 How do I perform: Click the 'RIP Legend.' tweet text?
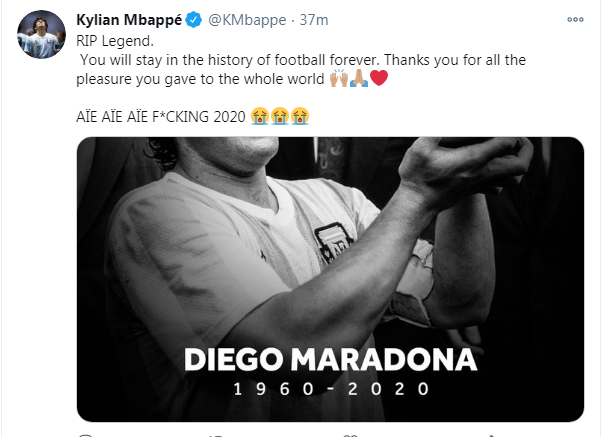coord(115,41)
